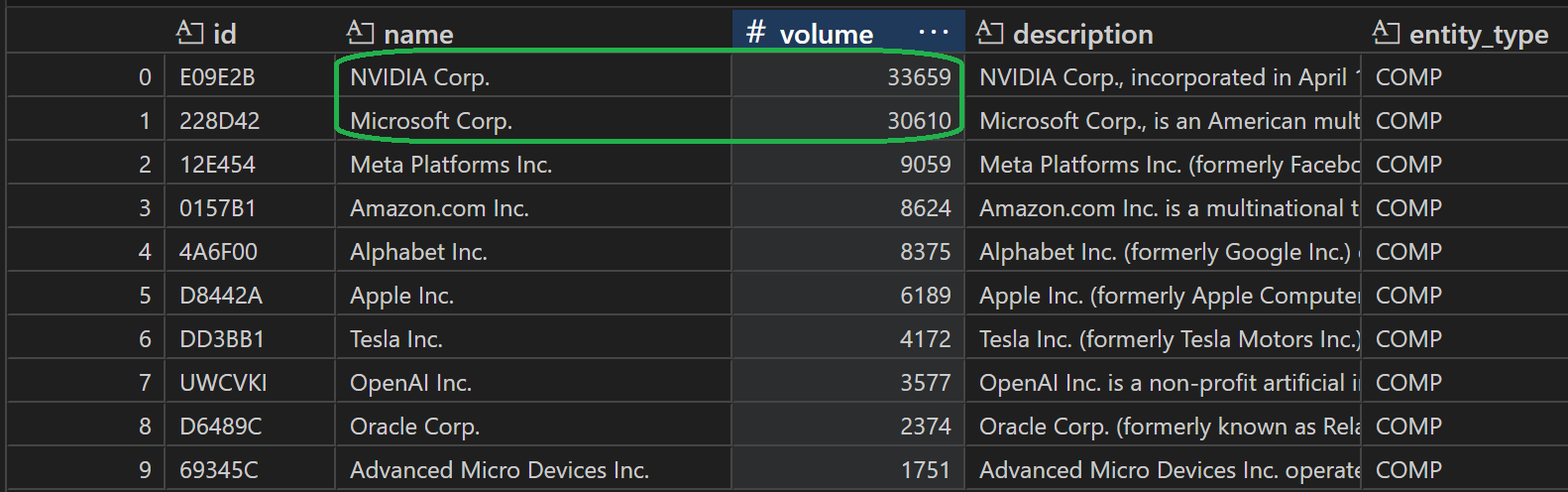Sort by the id column header
This screenshot has height=492, width=1568.
point(250,33)
